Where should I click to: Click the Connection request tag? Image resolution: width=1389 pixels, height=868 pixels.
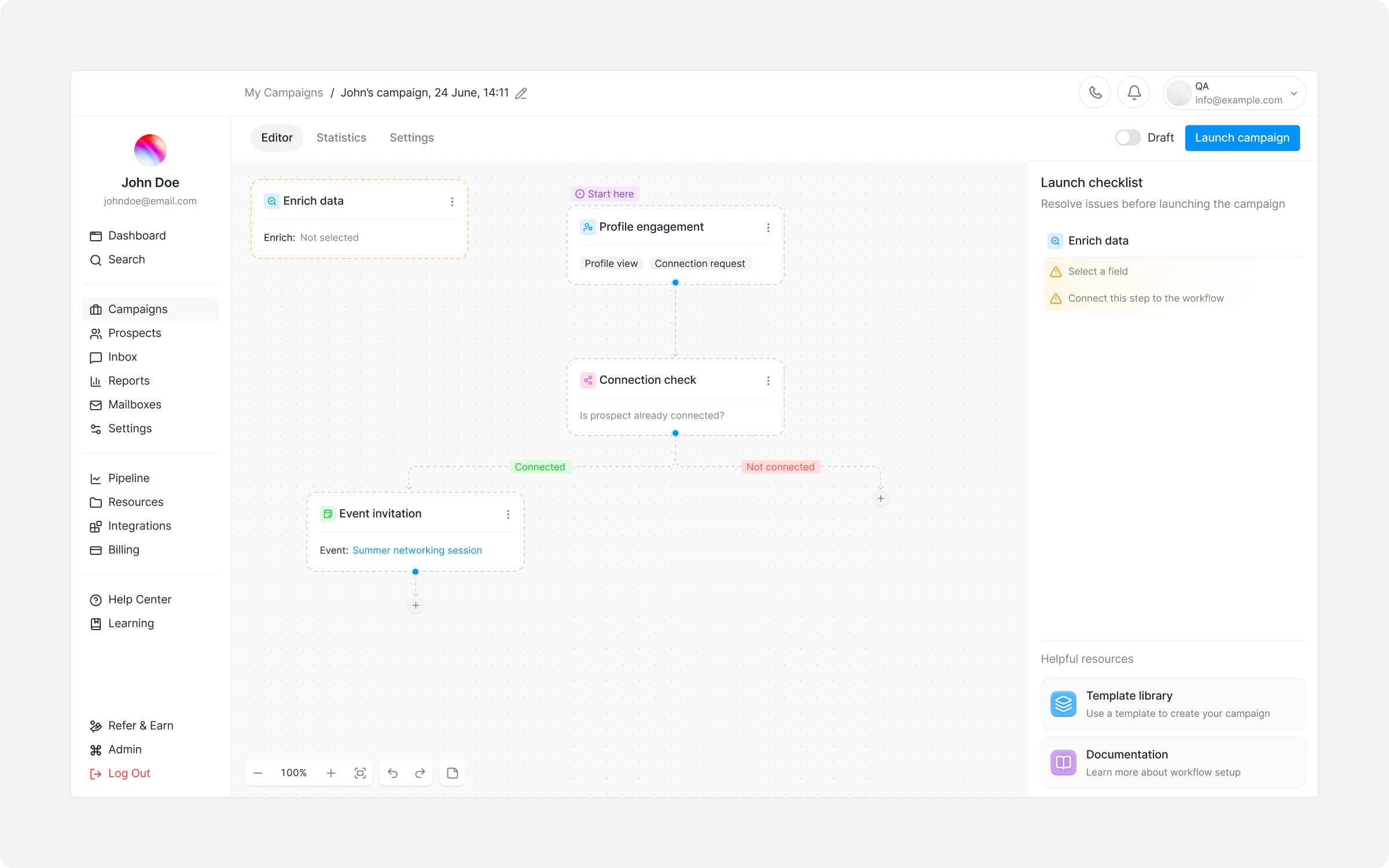(x=700, y=264)
